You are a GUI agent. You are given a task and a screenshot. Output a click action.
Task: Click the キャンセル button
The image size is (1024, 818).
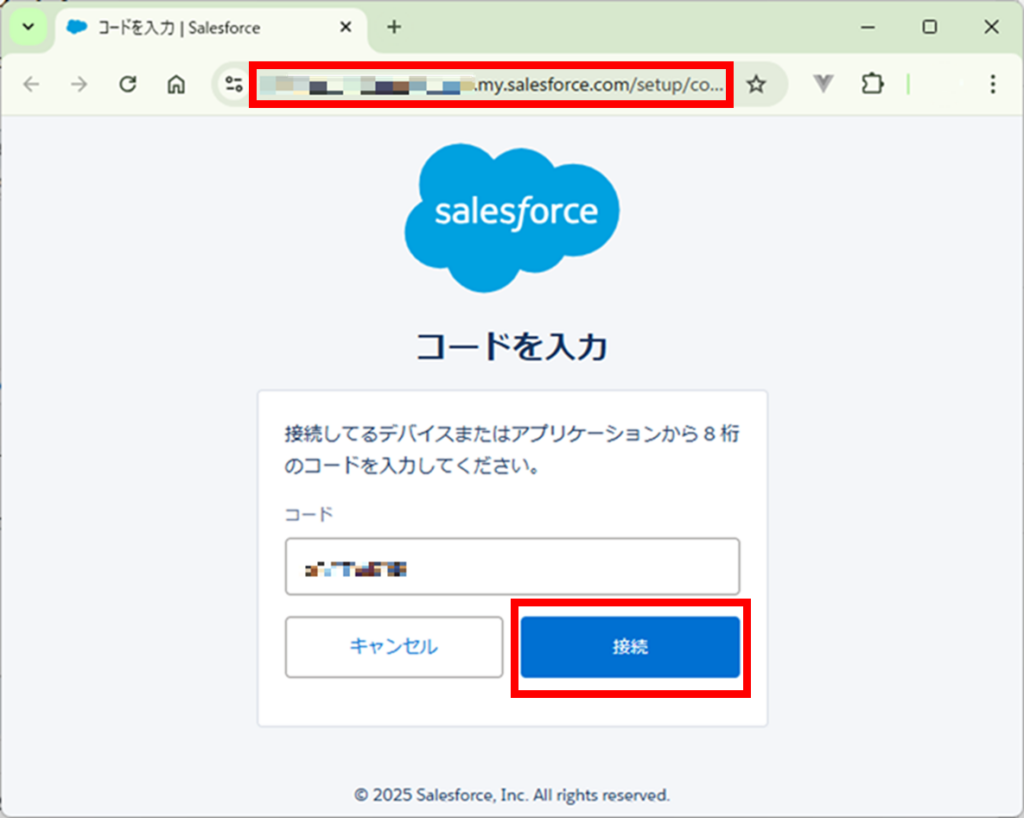pos(393,647)
